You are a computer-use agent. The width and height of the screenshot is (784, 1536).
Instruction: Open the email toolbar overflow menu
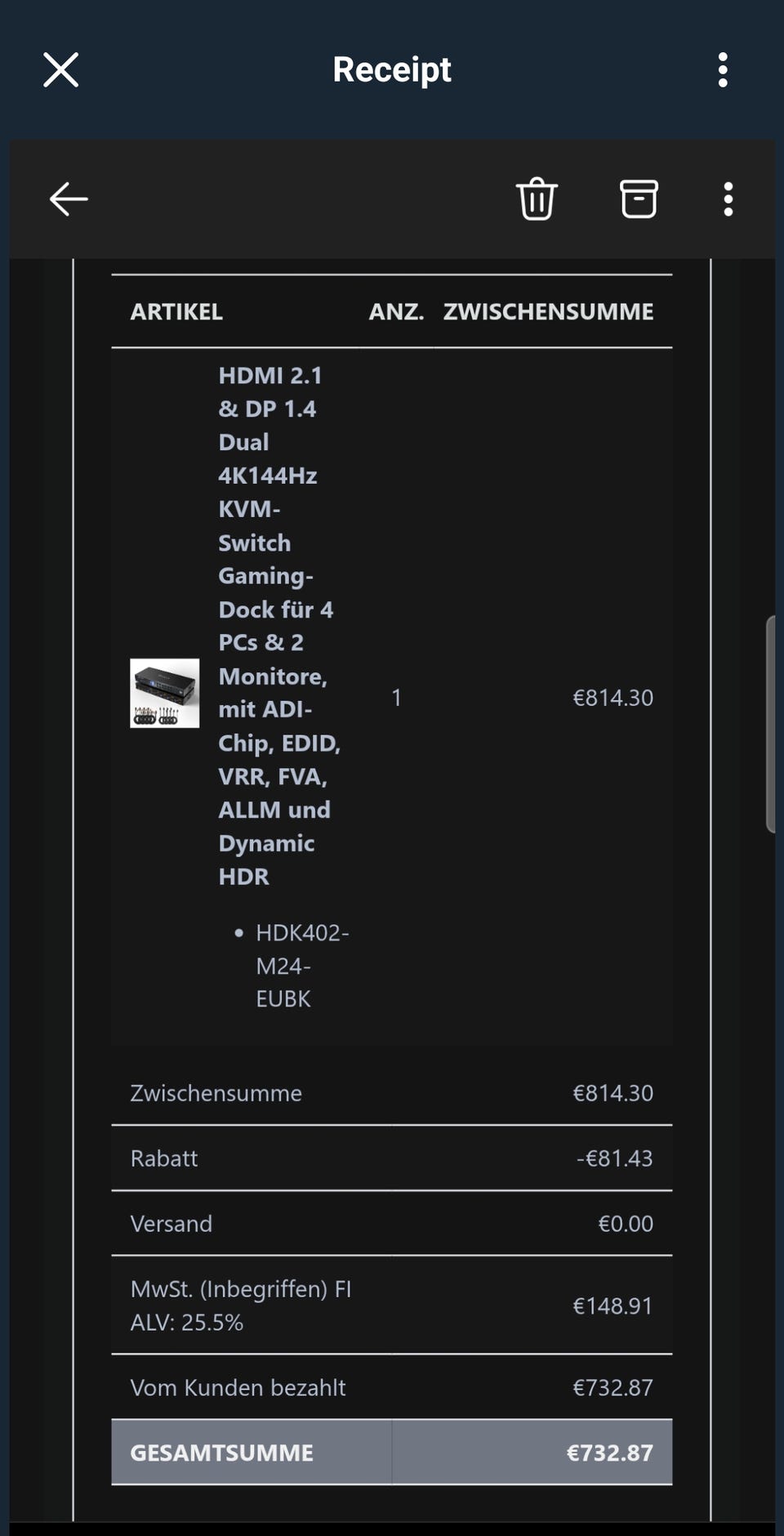[x=728, y=199]
